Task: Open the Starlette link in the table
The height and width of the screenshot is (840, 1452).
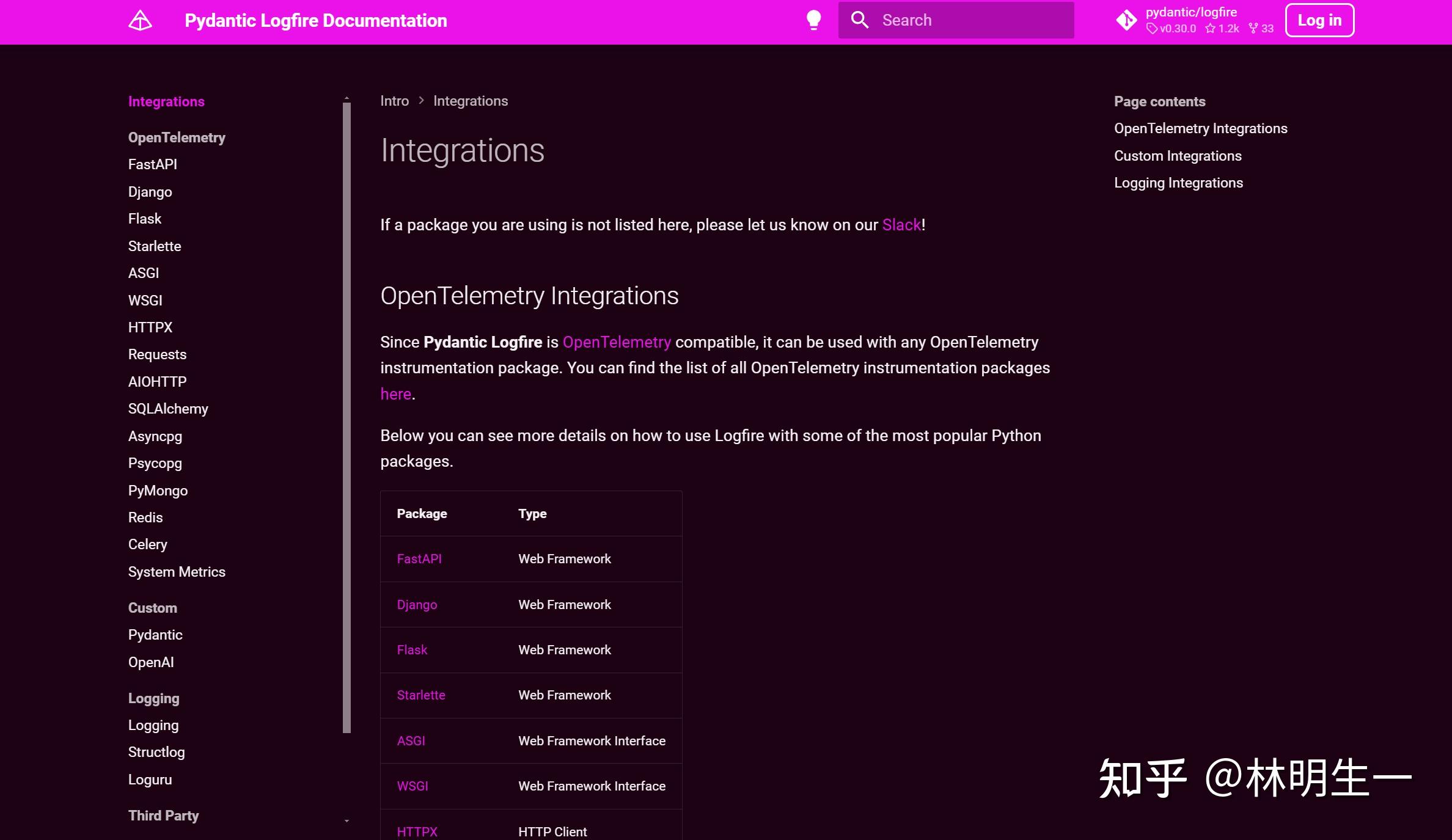Action: click(x=420, y=695)
